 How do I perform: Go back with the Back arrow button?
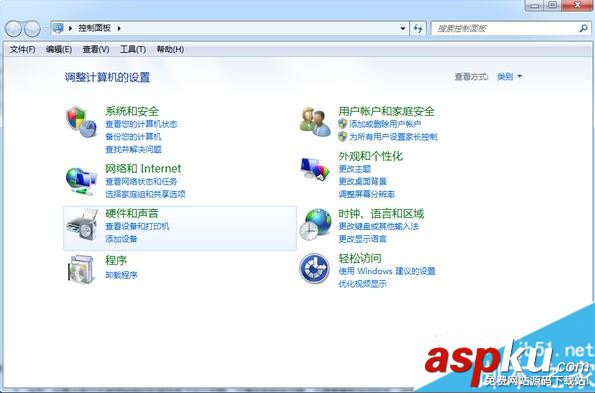point(14,28)
